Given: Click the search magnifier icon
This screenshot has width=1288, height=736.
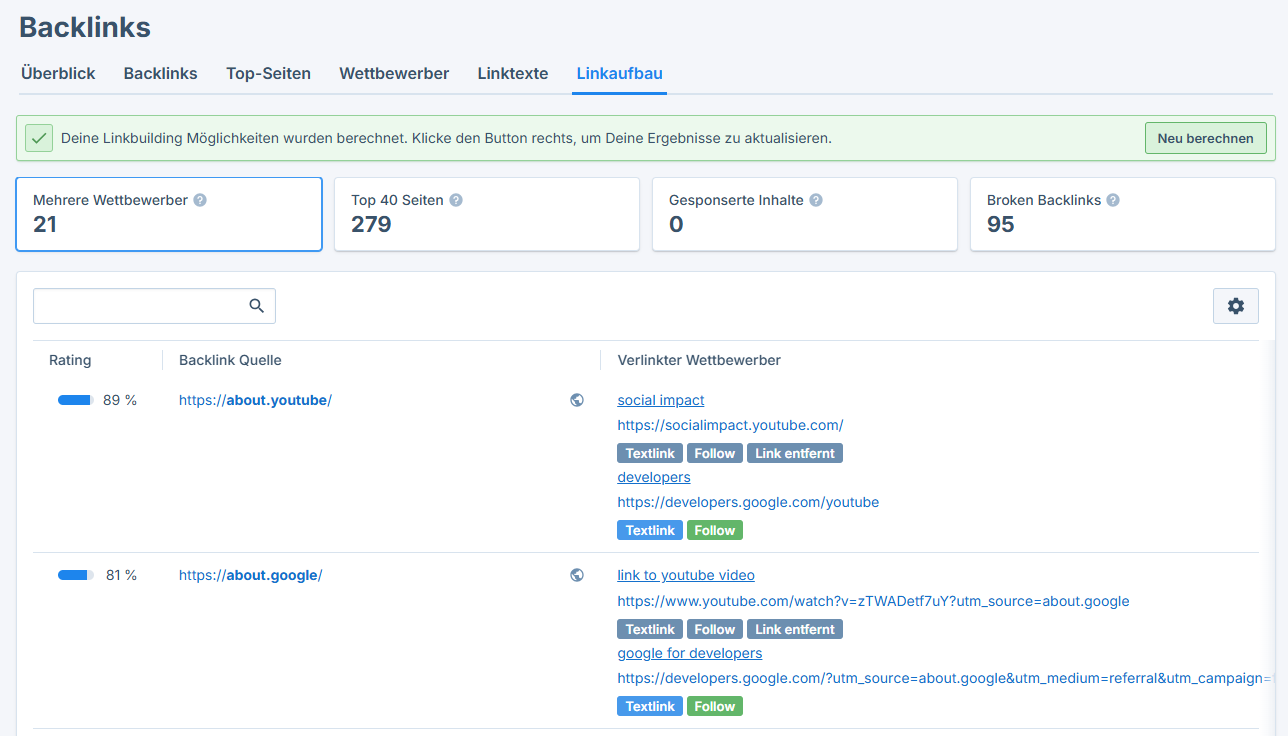Looking at the screenshot, I should (257, 306).
